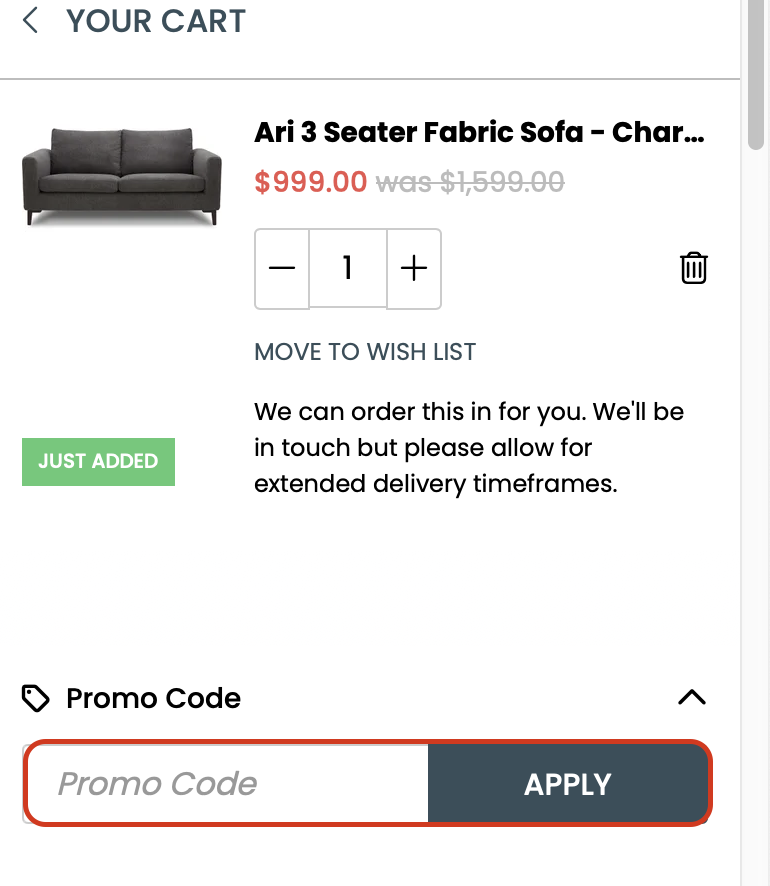Click the crossed-out was $1,599.00 price

(x=467, y=182)
